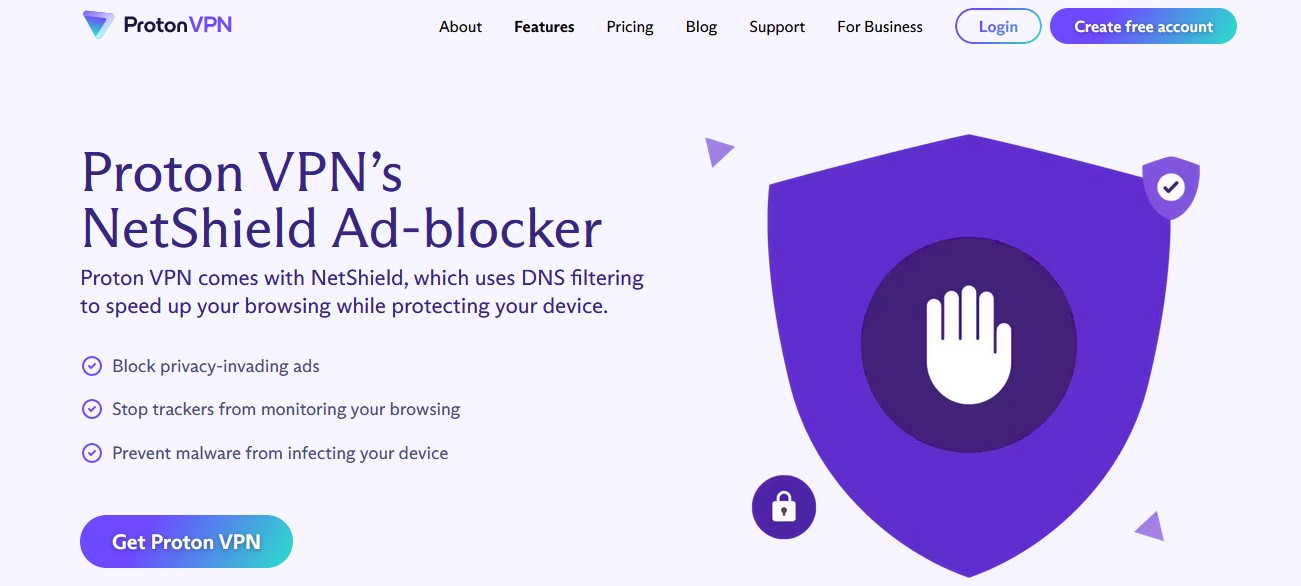The height and width of the screenshot is (586, 1301).
Task: Click the small shield checkmark badge
Action: 1170,186
